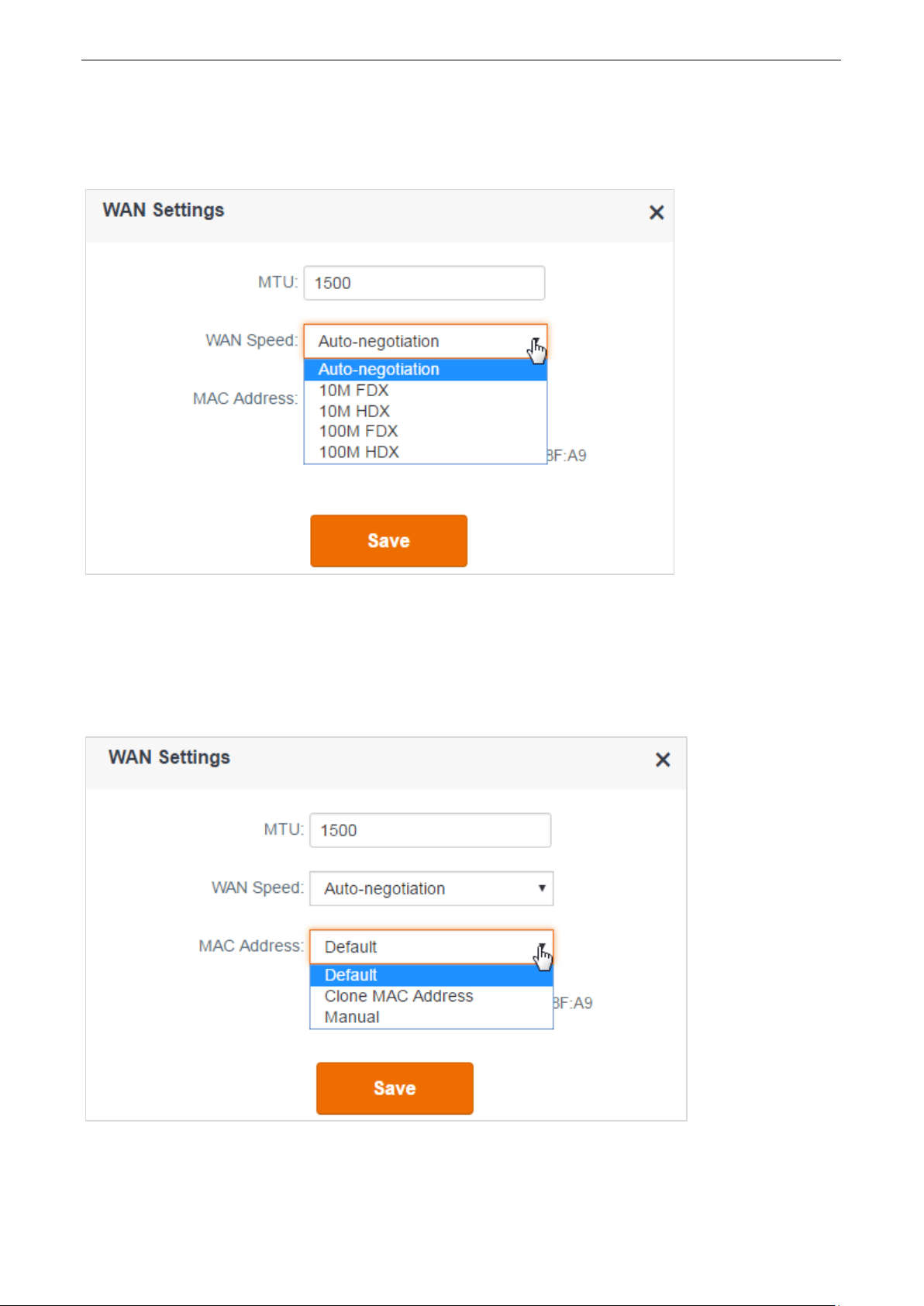Pick 100M HDX WAN speed
Image resolution: width=924 pixels, height=1306 pixels.
pyautogui.click(x=426, y=453)
